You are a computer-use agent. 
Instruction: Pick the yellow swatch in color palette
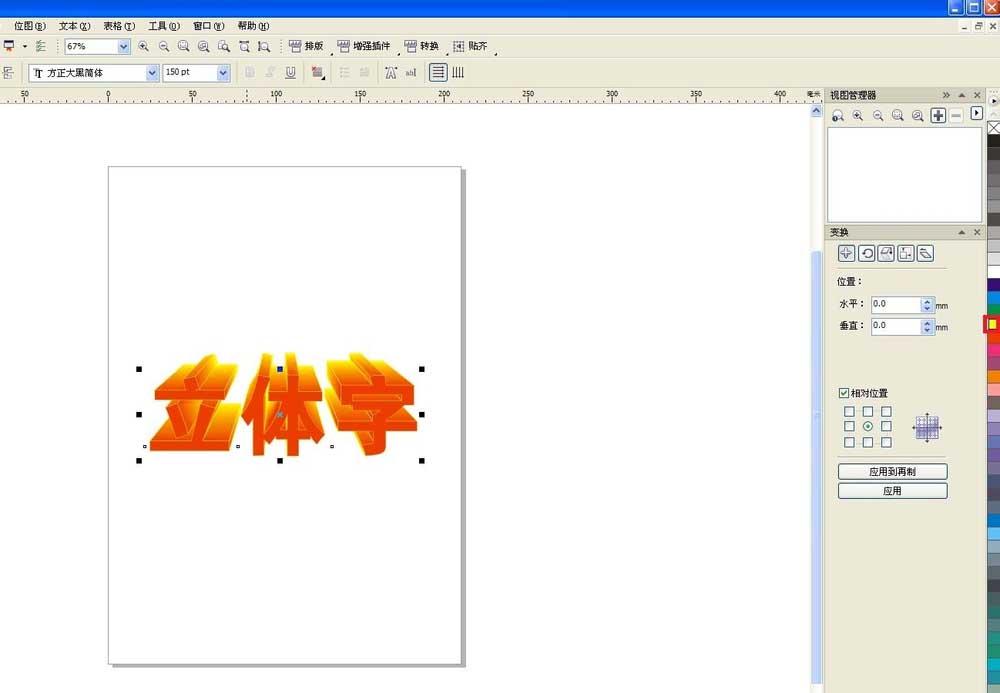point(992,325)
